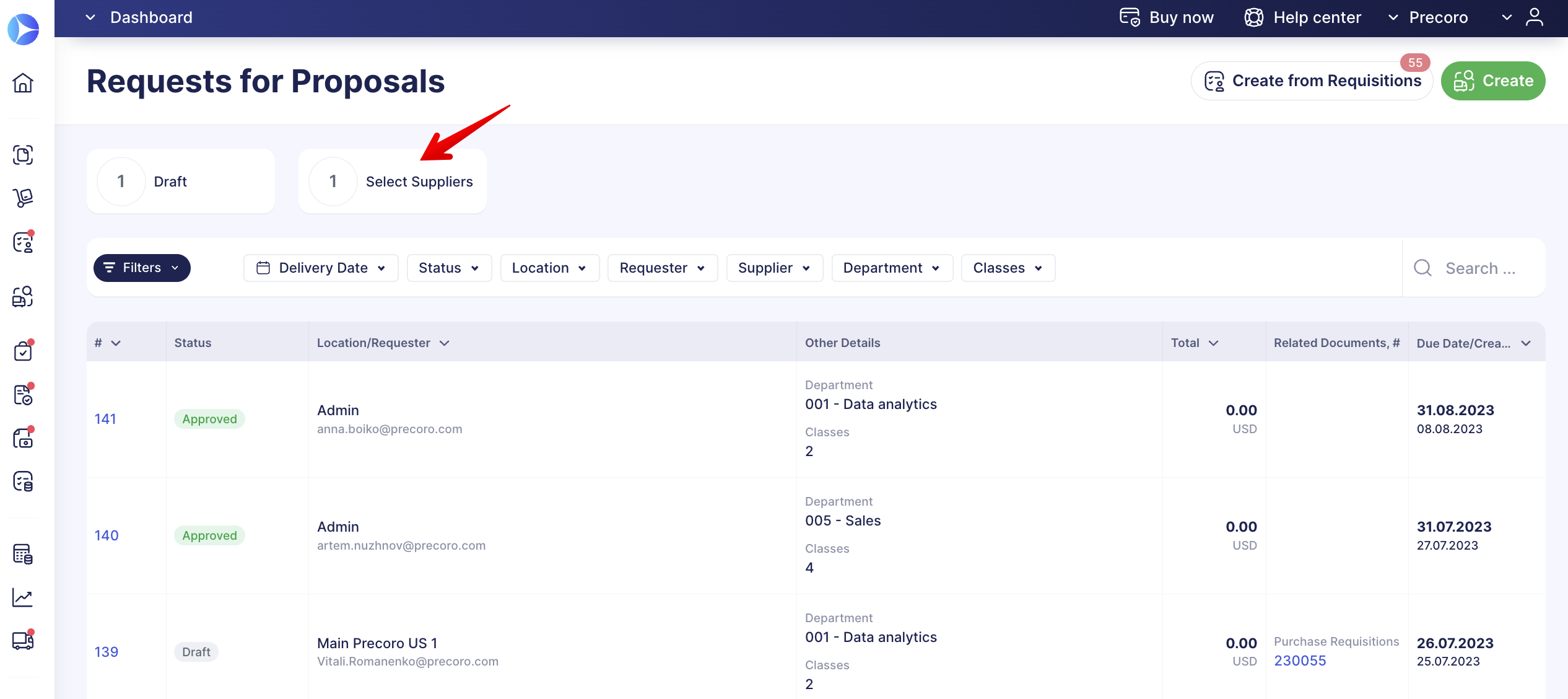Screen dimensions: 1568x699
Task: Click Create from Requisitions button
Action: [1312, 81]
